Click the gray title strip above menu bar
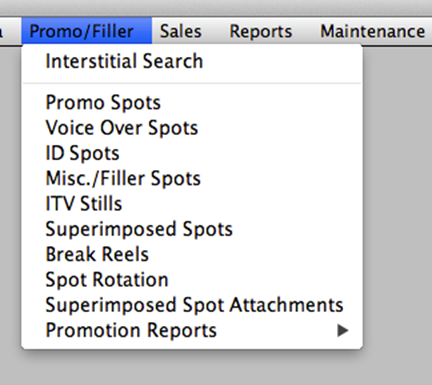Screen dimensions: 432x385 (x=216, y=7)
